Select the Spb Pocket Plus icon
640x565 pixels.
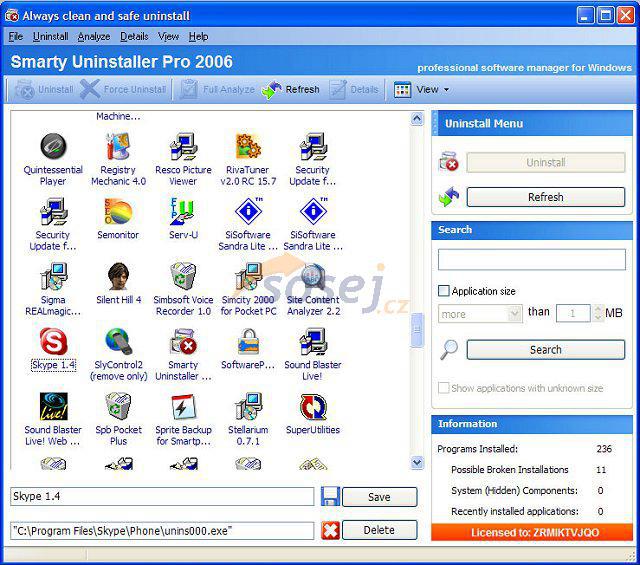118,406
